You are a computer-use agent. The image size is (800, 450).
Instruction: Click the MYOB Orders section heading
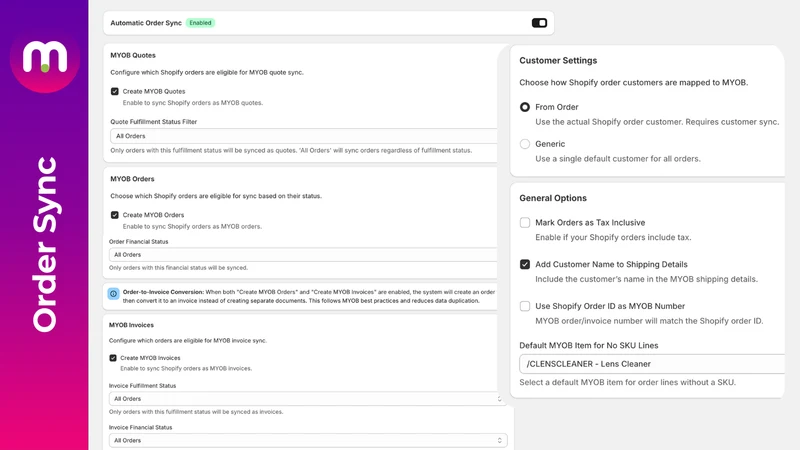pyautogui.click(x=132, y=179)
